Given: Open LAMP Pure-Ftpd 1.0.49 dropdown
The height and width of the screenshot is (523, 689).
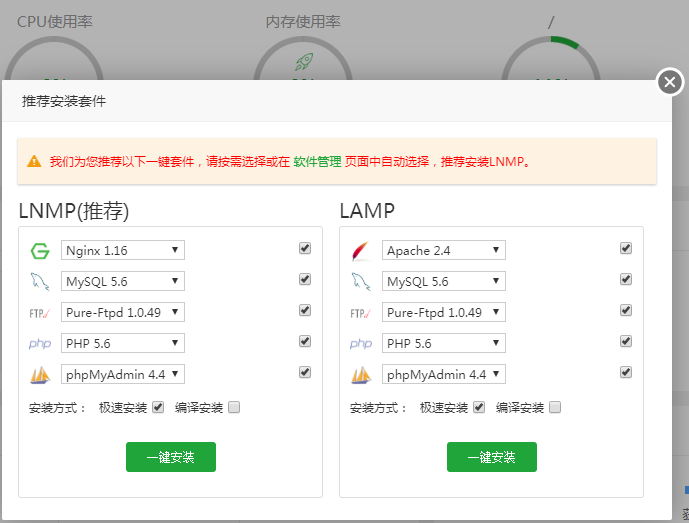Looking at the screenshot, I should coord(444,312).
